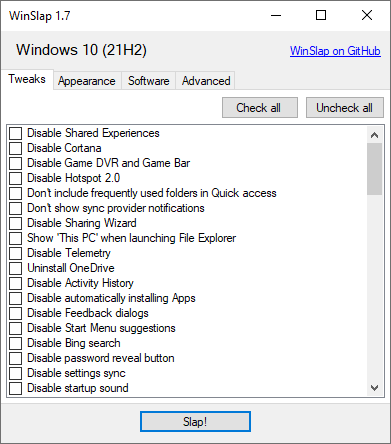391x444 pixels.
Task: Click the Uncheck all button
Action: point(345,108)
